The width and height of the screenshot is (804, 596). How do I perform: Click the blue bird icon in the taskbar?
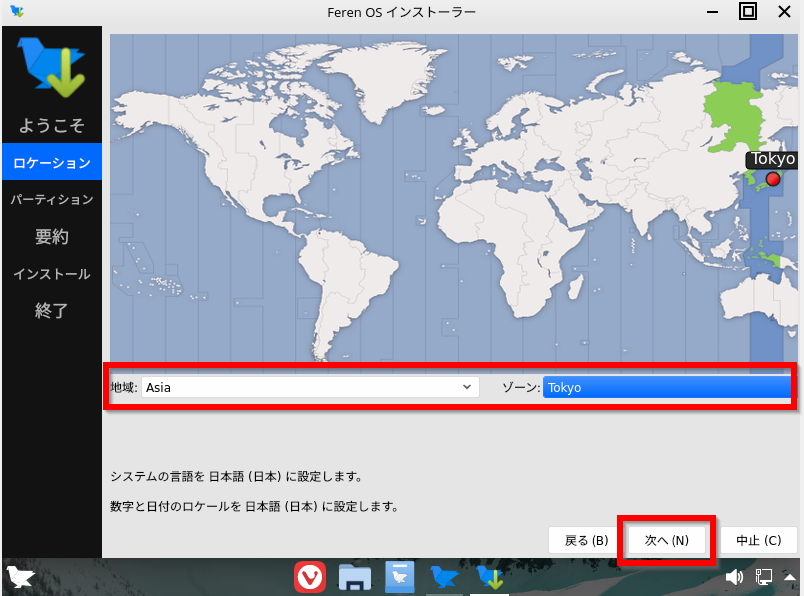(444, 577)
